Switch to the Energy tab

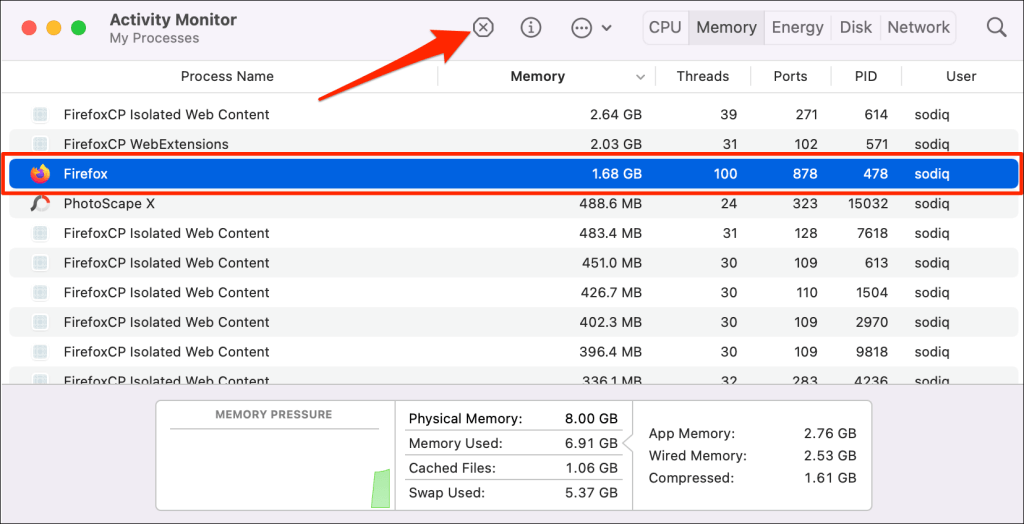tap(797, 27)
